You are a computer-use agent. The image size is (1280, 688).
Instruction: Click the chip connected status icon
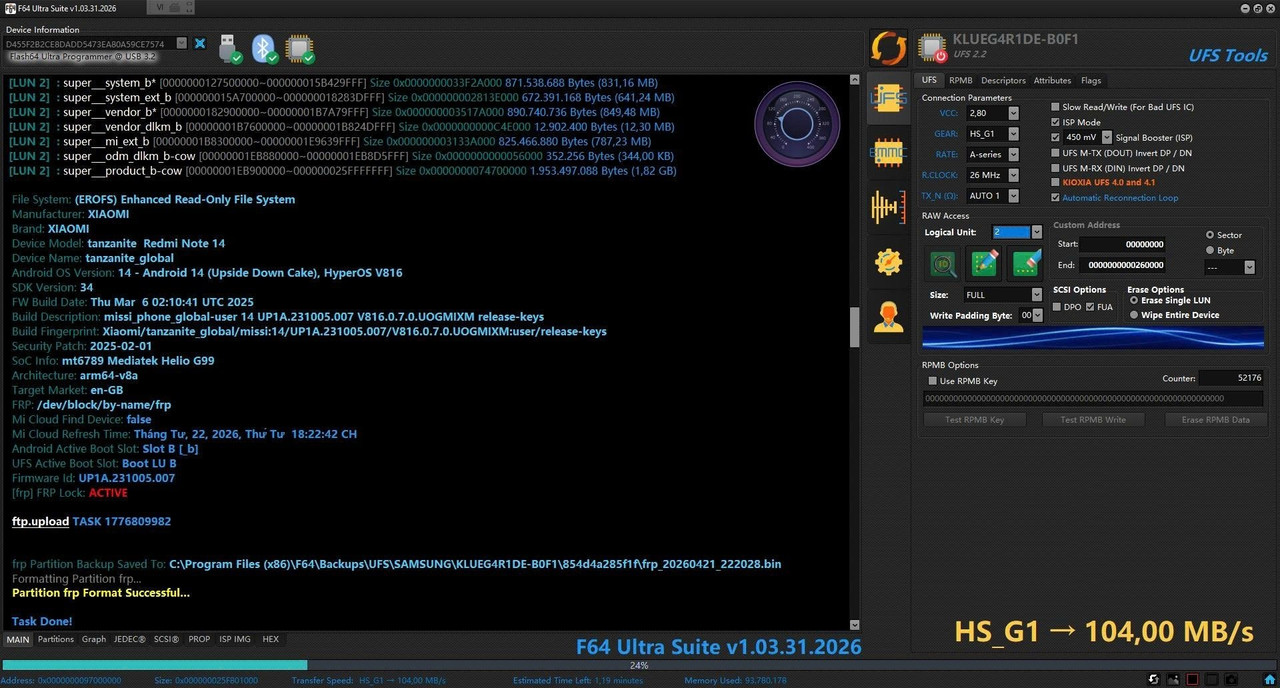(x=299, y=47)
